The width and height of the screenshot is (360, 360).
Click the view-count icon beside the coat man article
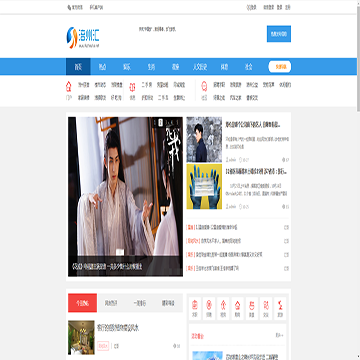pyautogui.click(x=284, y=160)
